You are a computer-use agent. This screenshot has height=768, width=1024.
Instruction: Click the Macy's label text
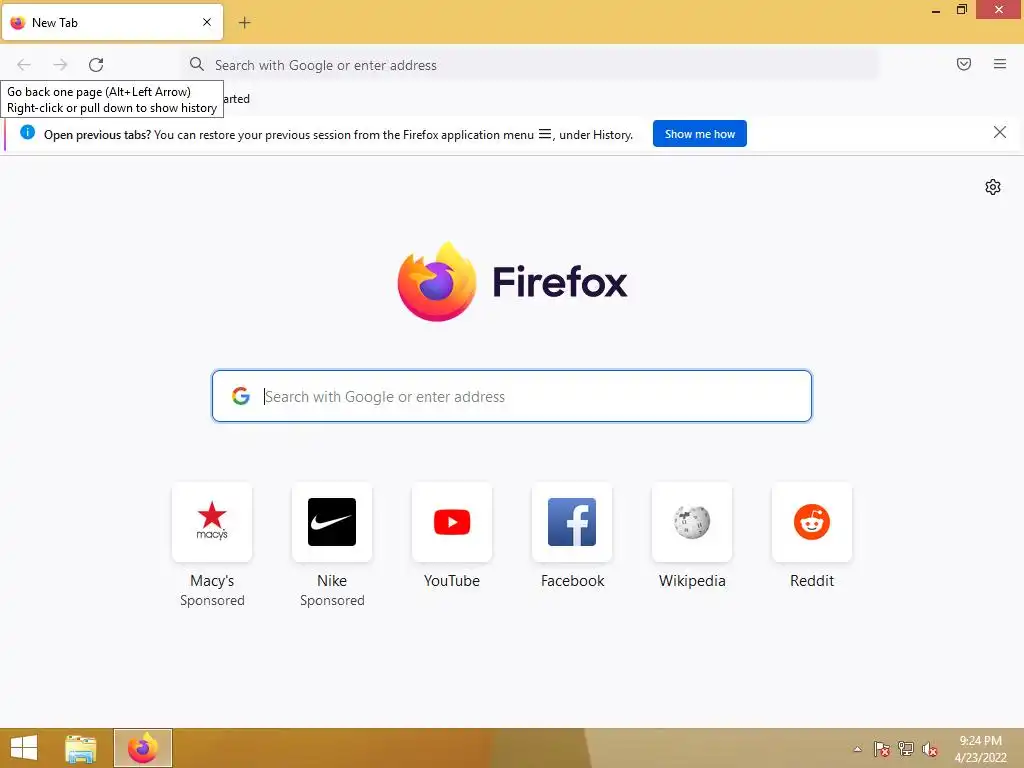(212, 581)
